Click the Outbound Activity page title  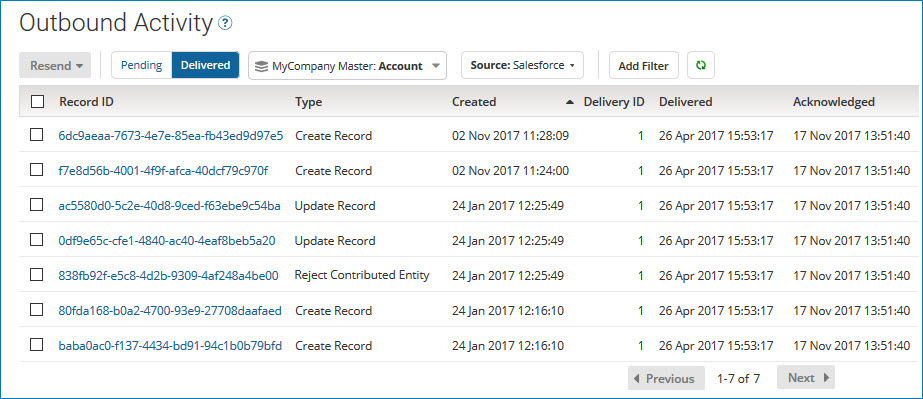pos(115,24)
